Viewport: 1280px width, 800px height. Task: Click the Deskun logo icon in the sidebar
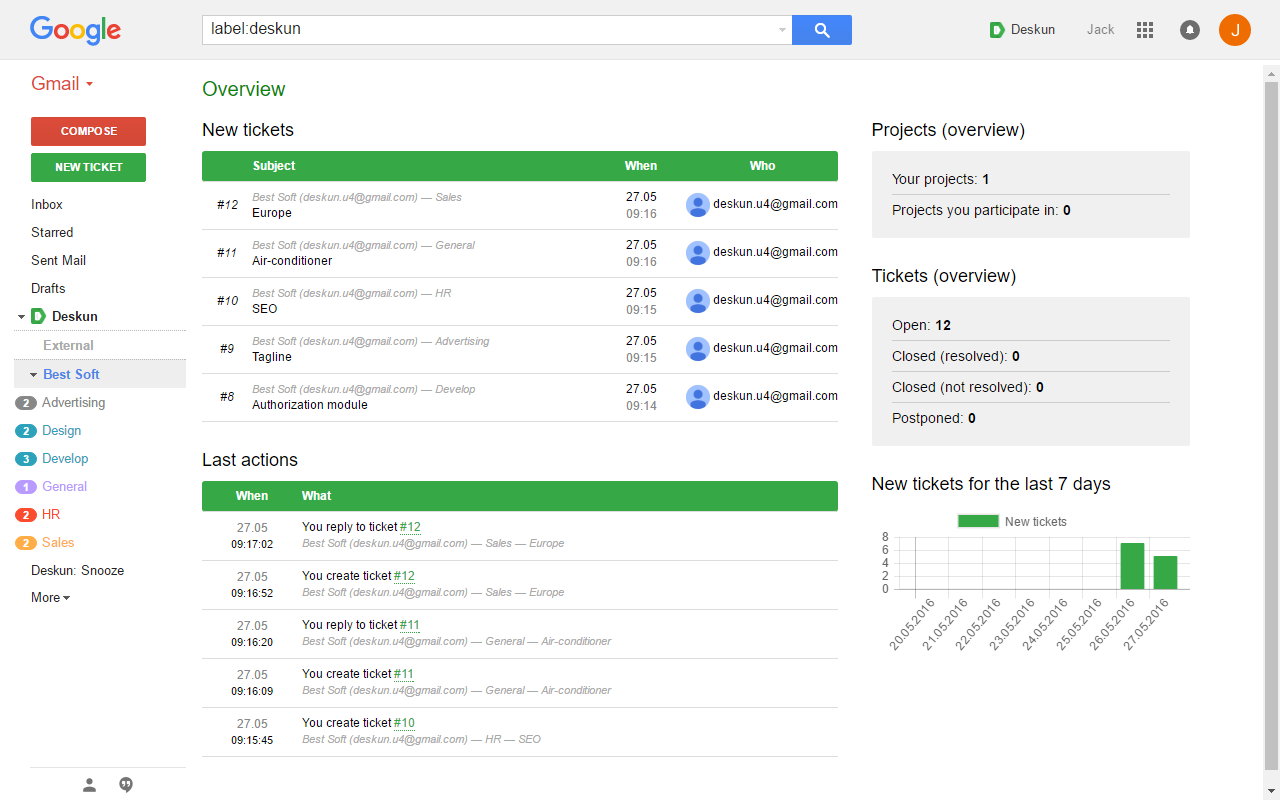click(38, 316)
